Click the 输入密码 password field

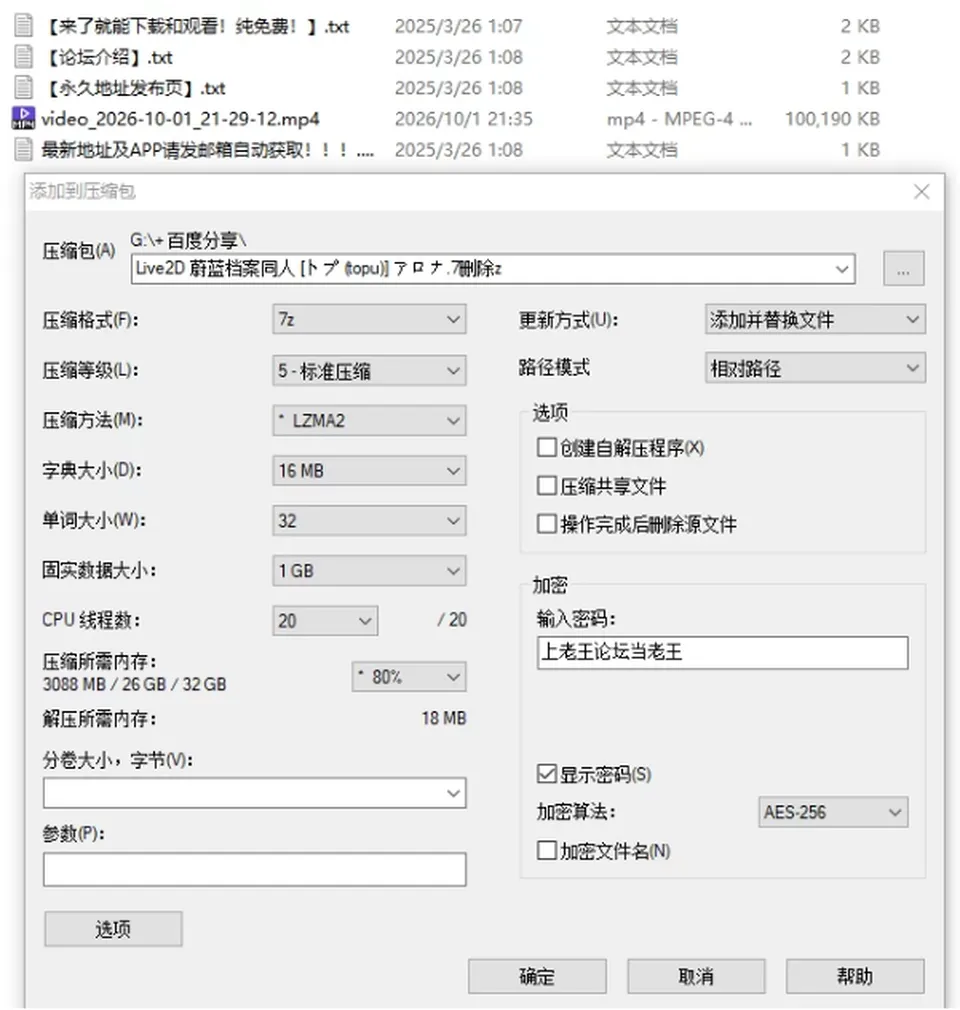point(722,653)
